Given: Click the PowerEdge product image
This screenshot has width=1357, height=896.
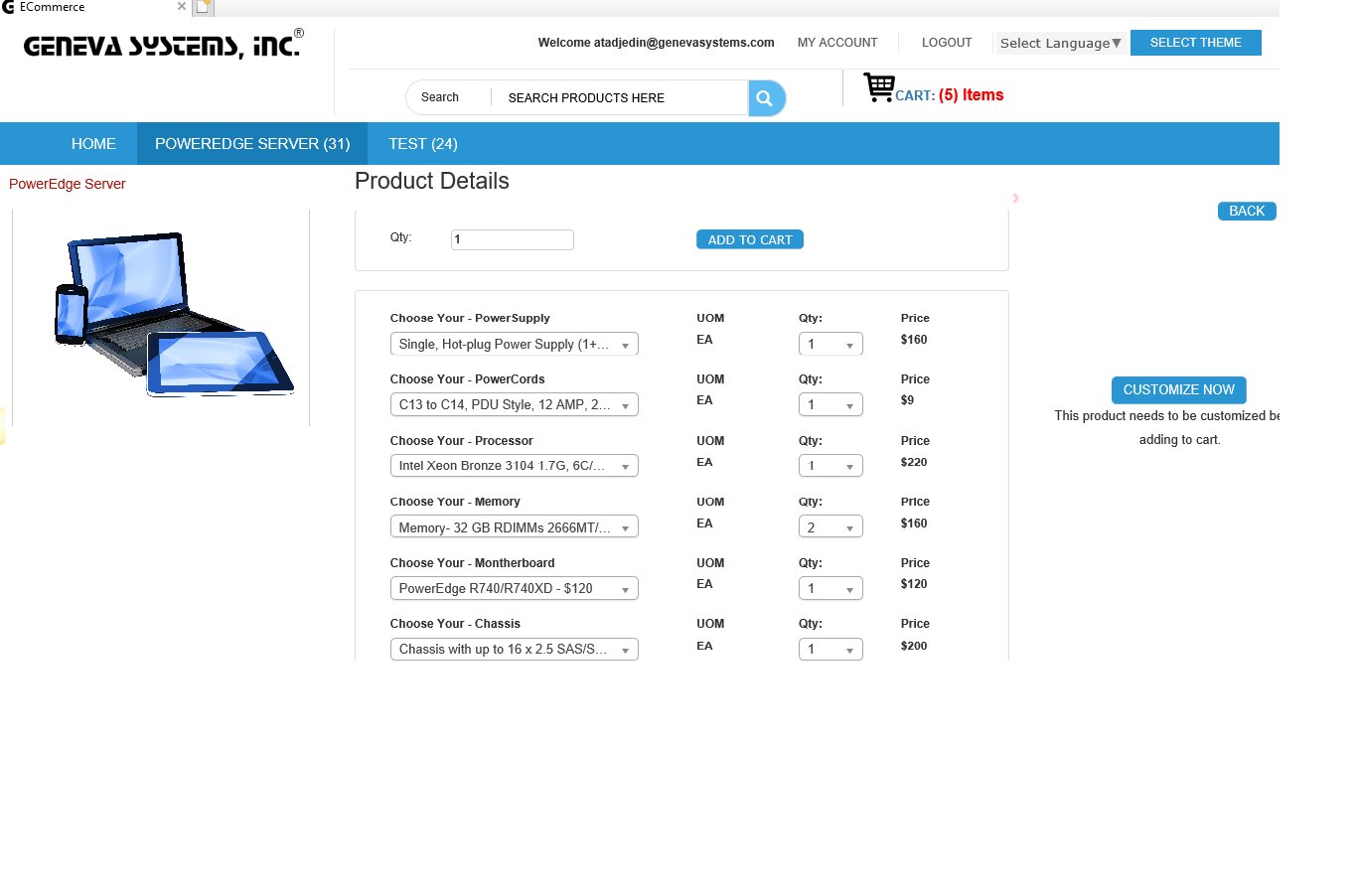Looking at the screenshot, I should coord(173,315).
